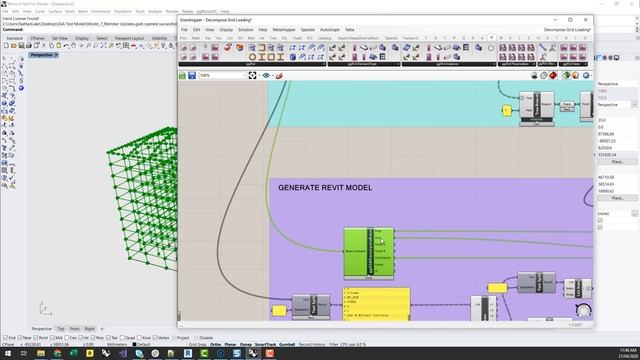Screen dimensions: 640x360
Task: Enable the Quad osnap checkbox
Action: coord(122,338)
